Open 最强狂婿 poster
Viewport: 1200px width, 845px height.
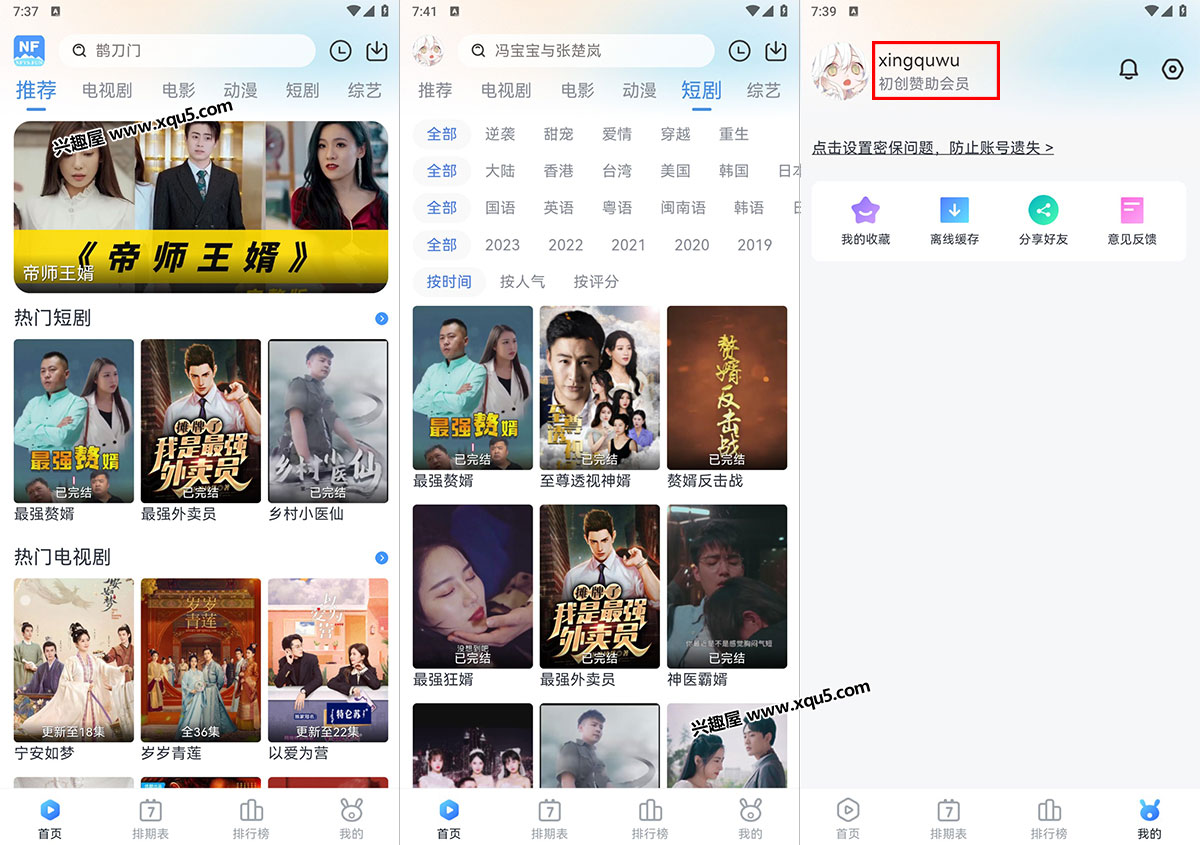pos(473,586)
